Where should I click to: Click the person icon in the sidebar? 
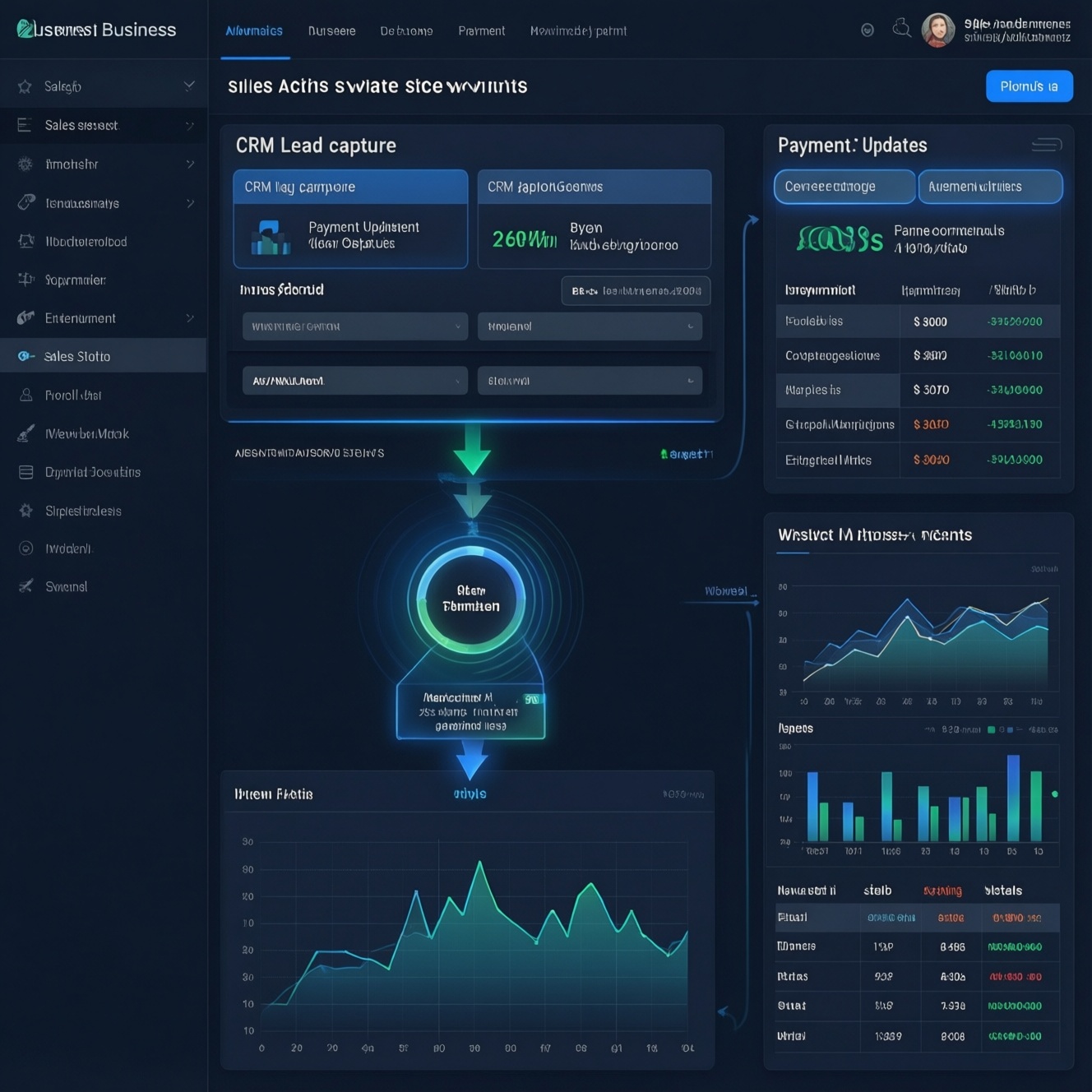[x=26, y=396]
